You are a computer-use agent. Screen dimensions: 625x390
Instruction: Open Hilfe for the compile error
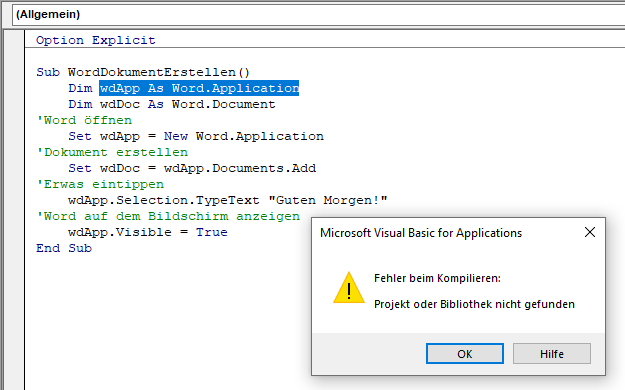click(x=552, y=354)
